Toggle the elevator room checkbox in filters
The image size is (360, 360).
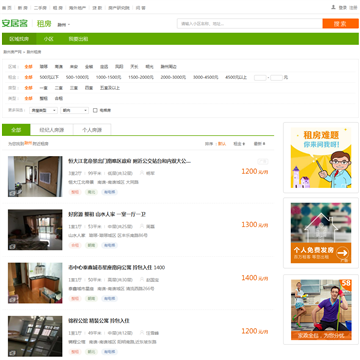[95, 110]
